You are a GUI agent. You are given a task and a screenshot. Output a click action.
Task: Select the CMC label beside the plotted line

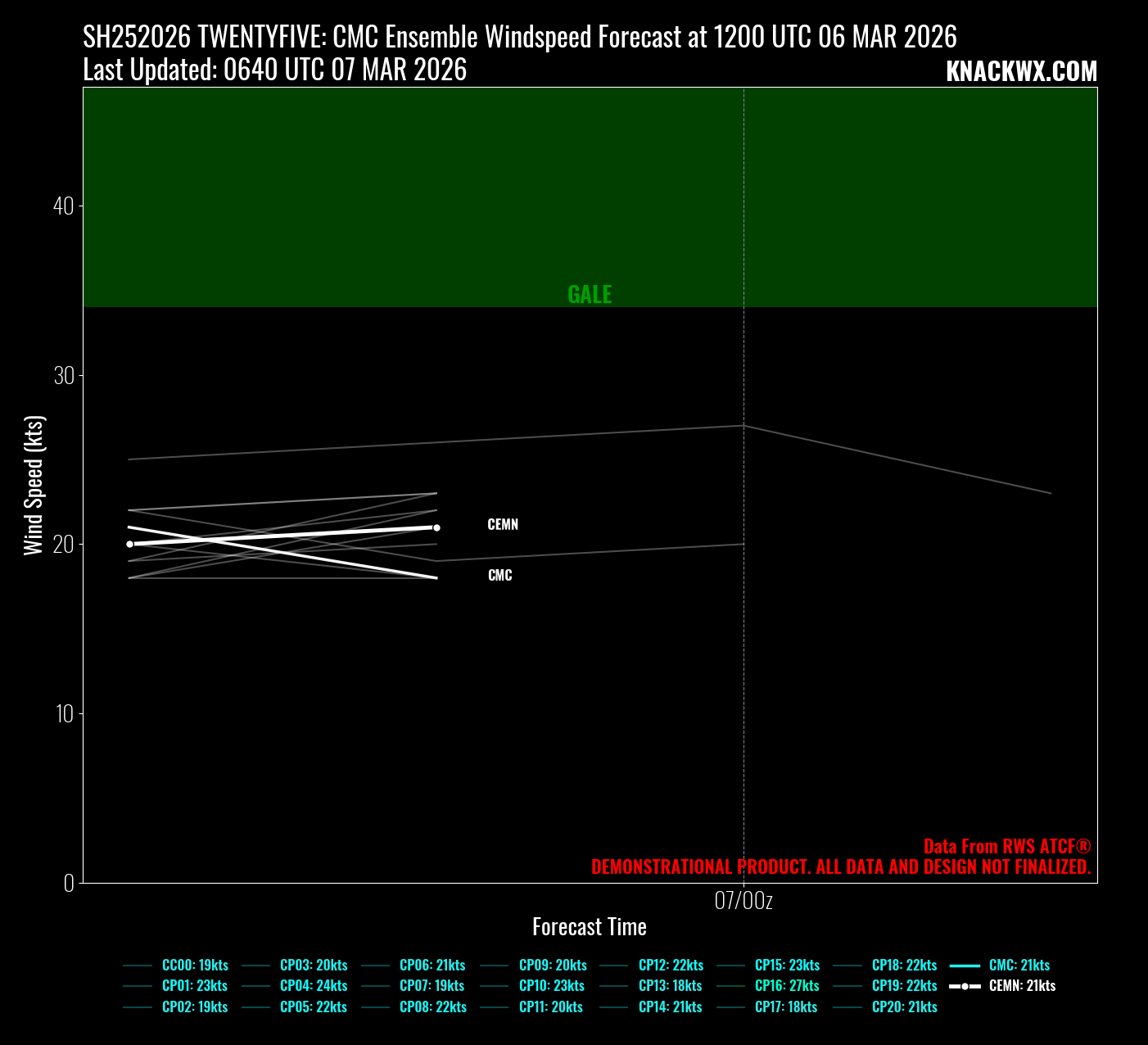499,575
